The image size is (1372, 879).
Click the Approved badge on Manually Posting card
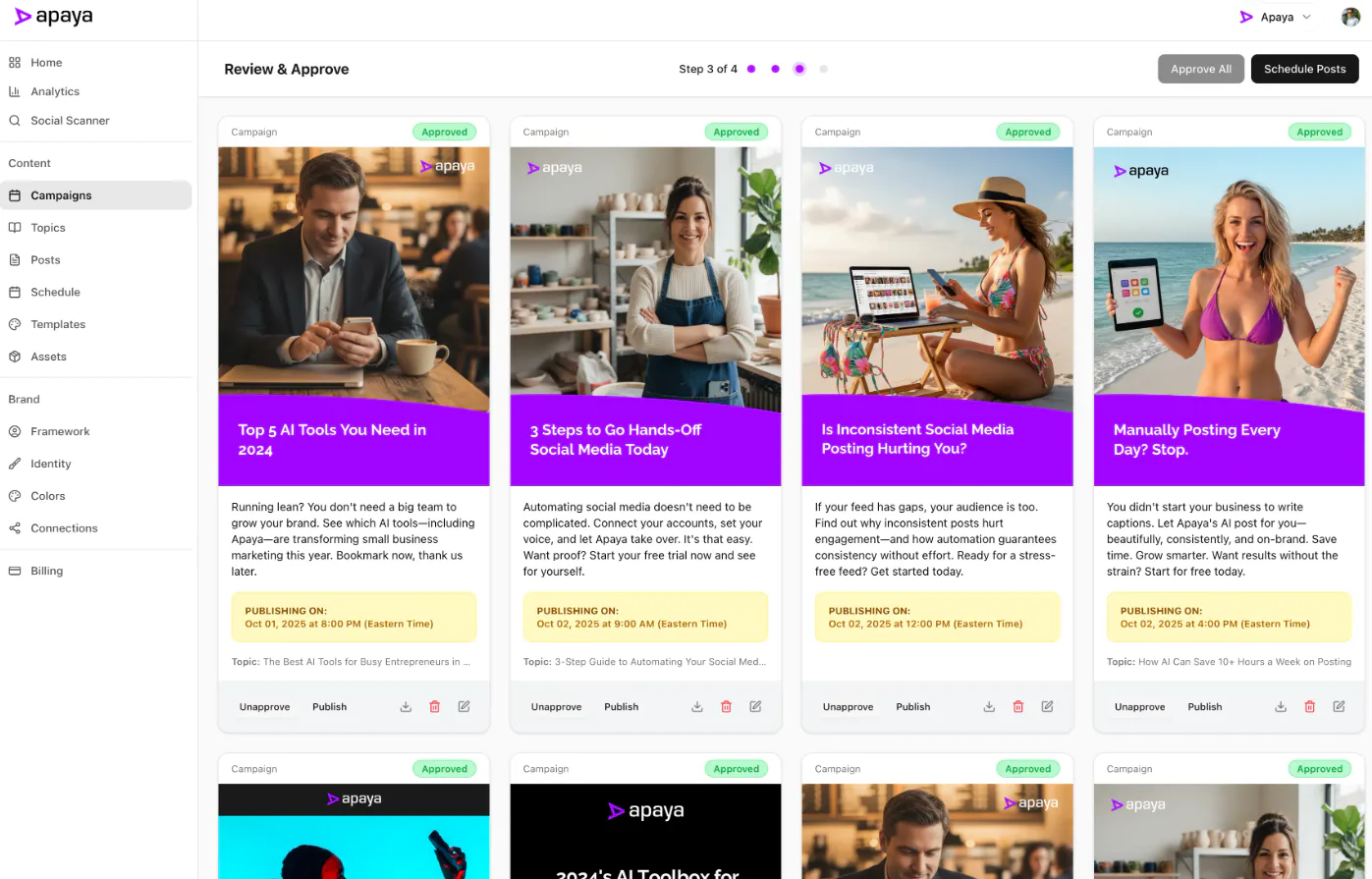click(1320, 132)
